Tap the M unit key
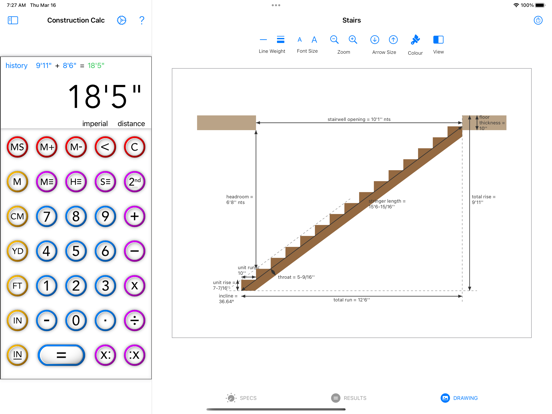 [17, 182]
